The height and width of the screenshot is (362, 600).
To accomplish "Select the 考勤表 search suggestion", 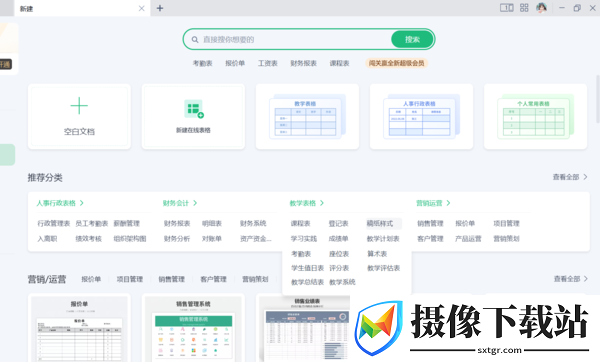I will pyautogui.click(x=202, y=63).
